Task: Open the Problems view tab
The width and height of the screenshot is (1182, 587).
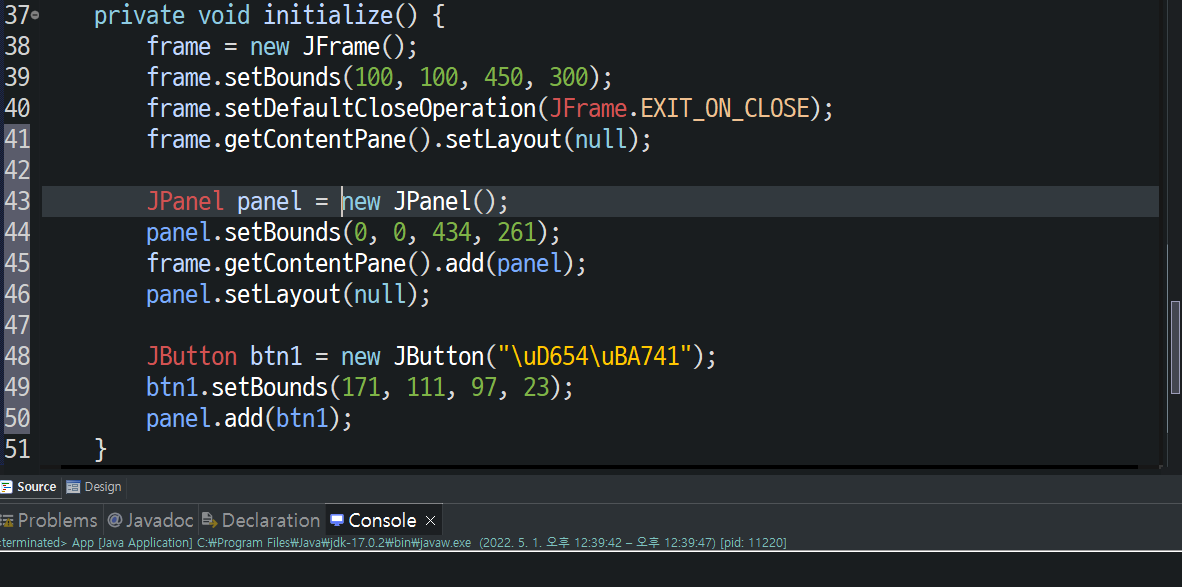Action: pyautogui.click(x=50, y=521)
